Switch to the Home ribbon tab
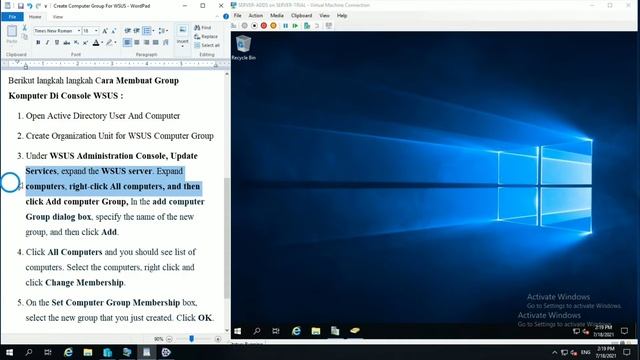This screenshot has width=640, height=360. coord(35,17)
